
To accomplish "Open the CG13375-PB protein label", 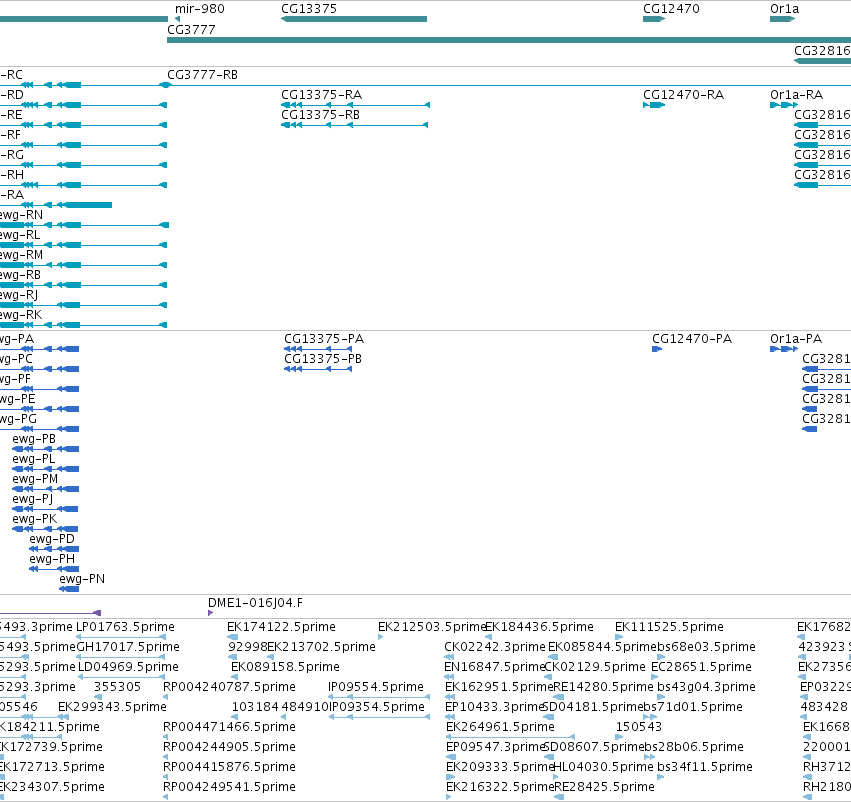I will tap(323, 359).
